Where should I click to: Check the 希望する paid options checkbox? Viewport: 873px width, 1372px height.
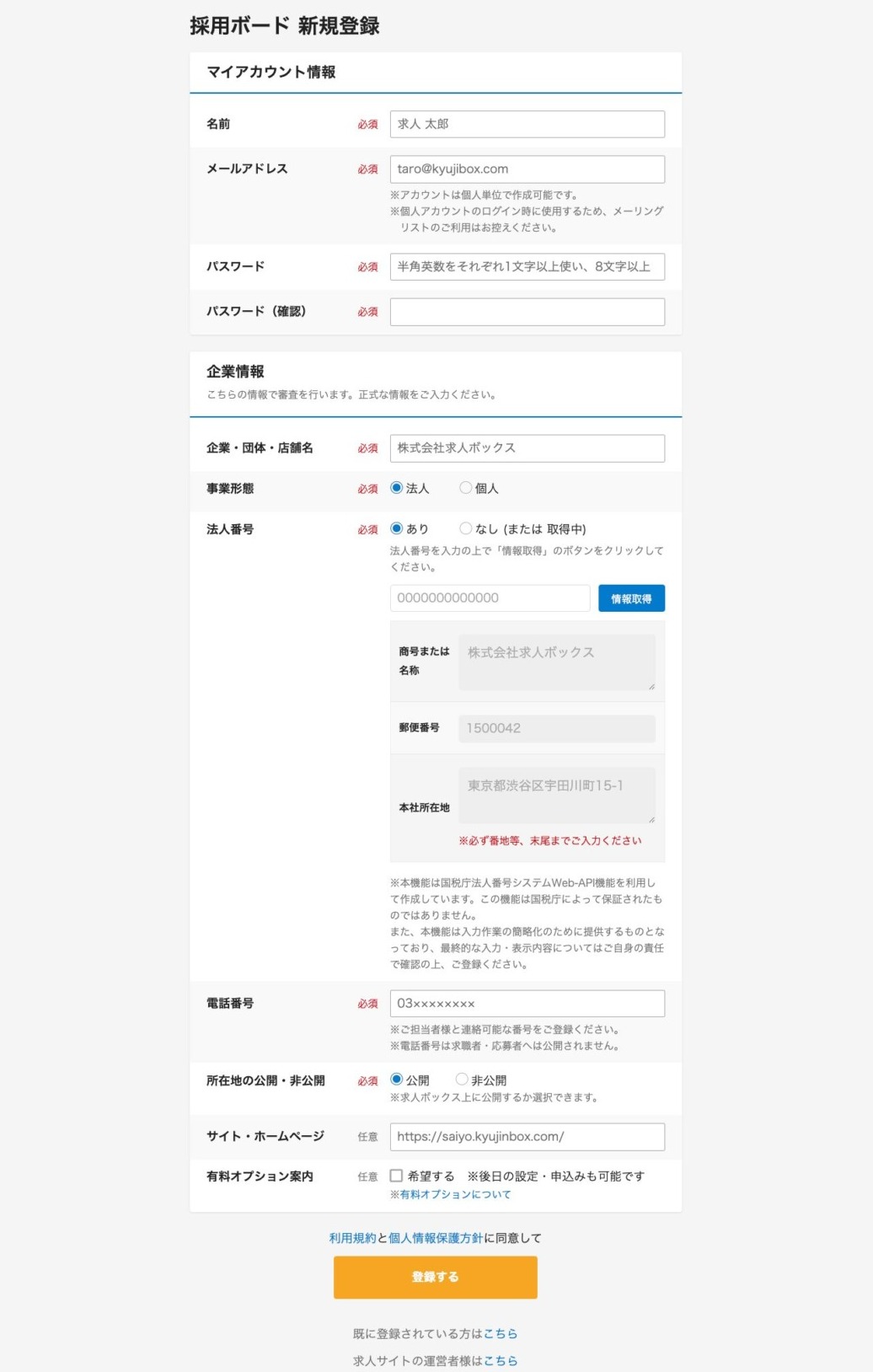396,1176
